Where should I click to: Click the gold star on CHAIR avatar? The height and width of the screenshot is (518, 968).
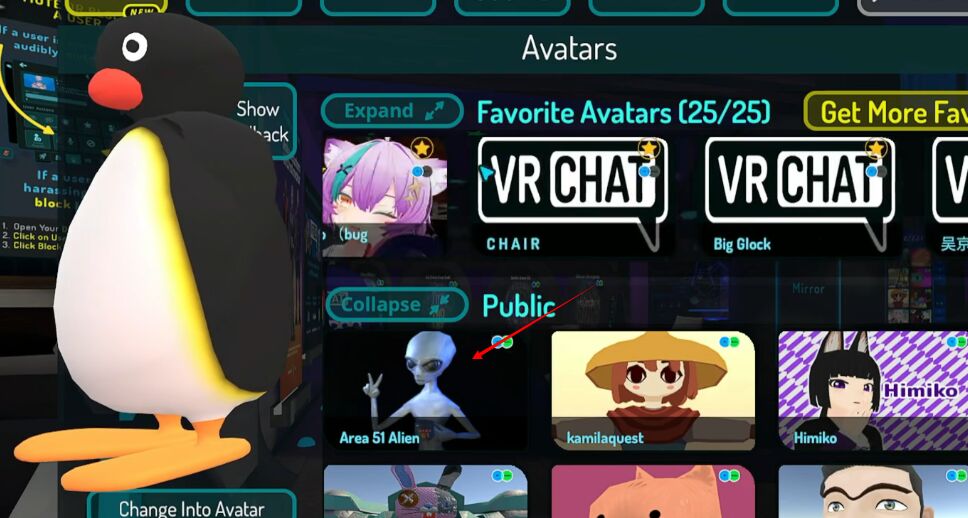click(649, 148)
